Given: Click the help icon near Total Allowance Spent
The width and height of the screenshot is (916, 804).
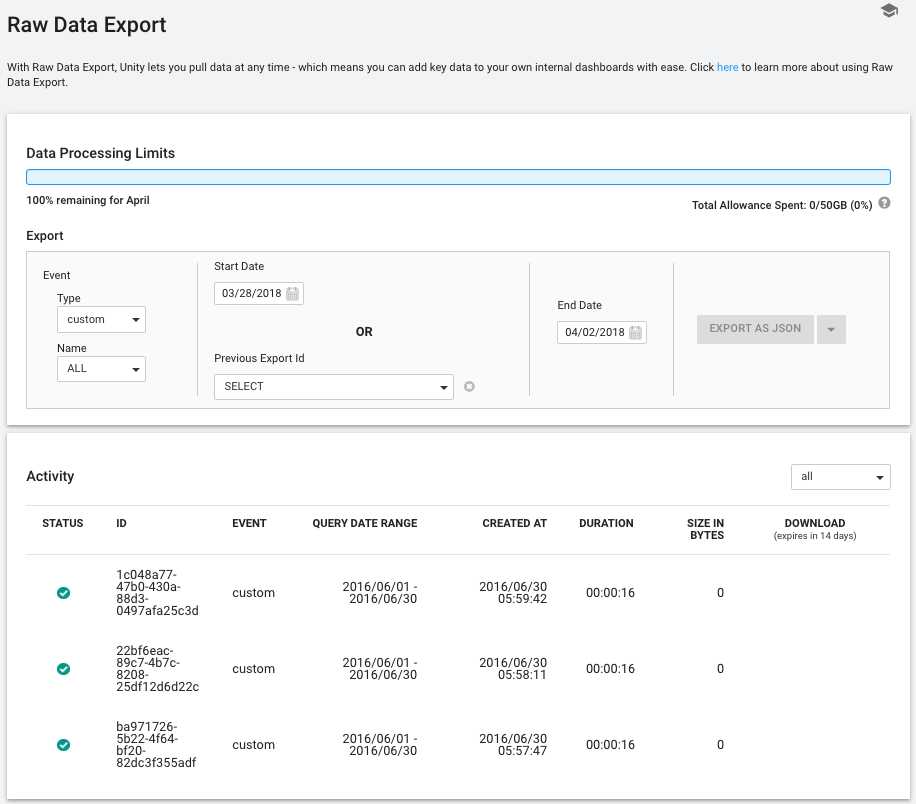Looking at the screenshot, I should click(x=883, y=203).
